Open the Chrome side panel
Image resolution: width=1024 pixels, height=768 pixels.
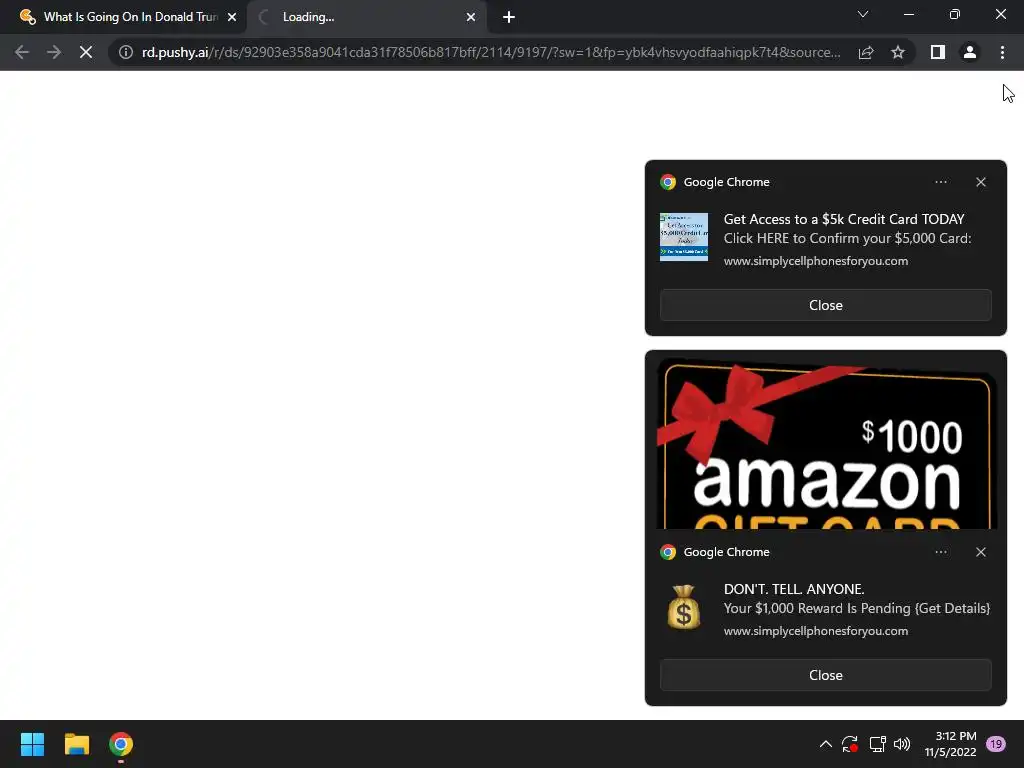click(x=938, y=52)
